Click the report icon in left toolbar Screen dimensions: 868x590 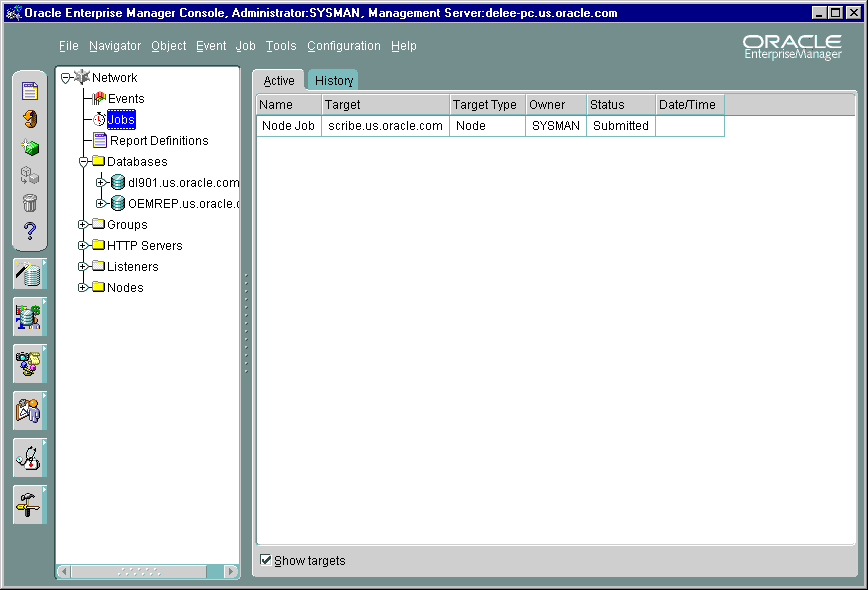pyautogui.click(x=30, y=91)
